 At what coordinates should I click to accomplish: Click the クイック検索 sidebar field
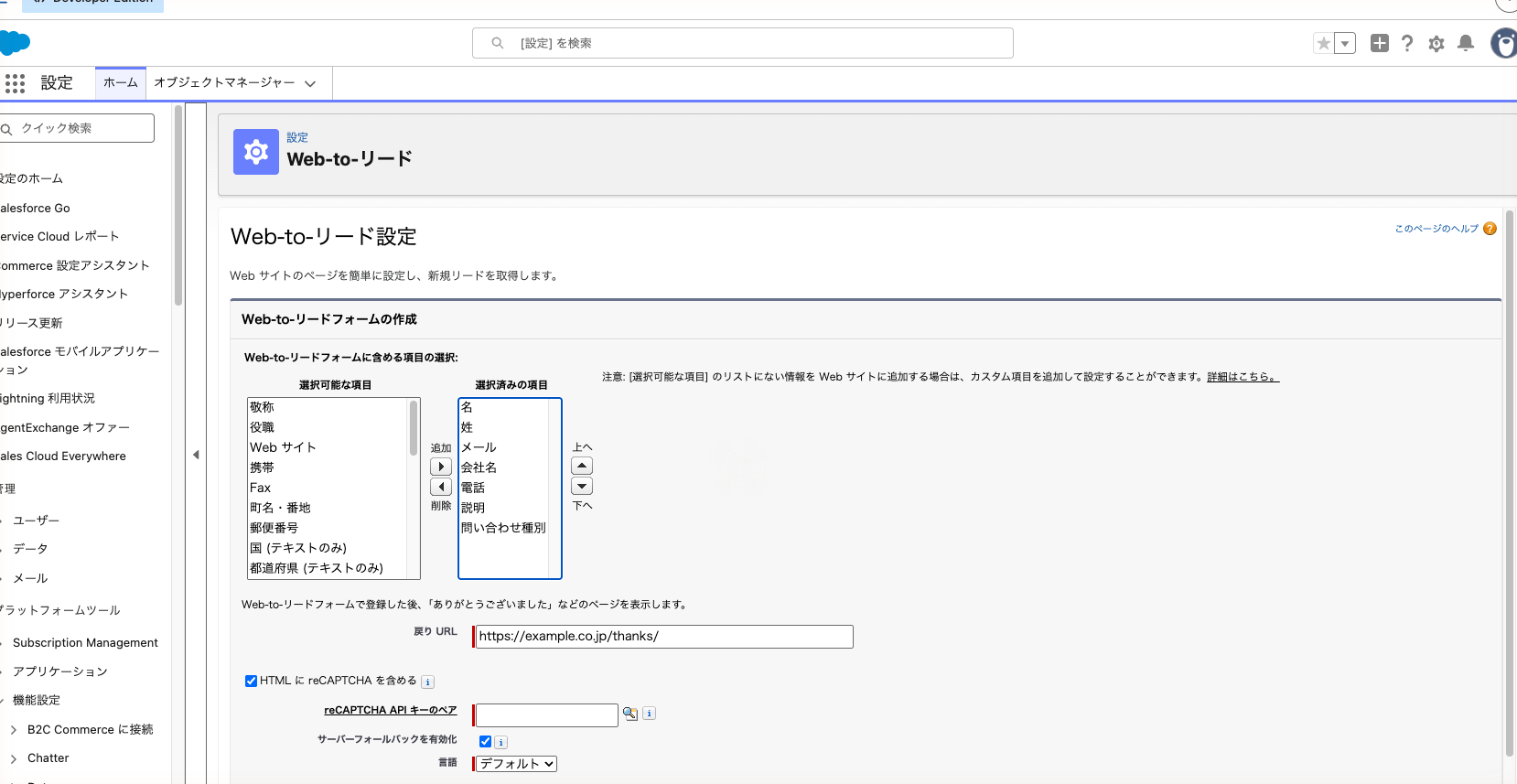point(77,128)
